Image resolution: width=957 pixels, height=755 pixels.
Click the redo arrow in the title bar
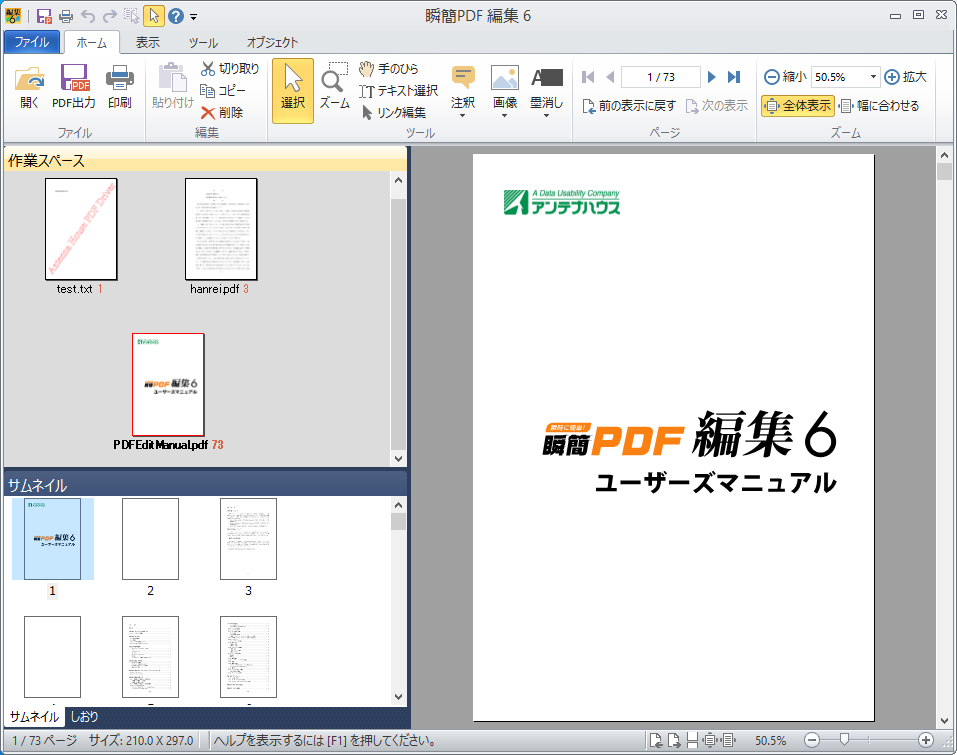pos(110,16)
